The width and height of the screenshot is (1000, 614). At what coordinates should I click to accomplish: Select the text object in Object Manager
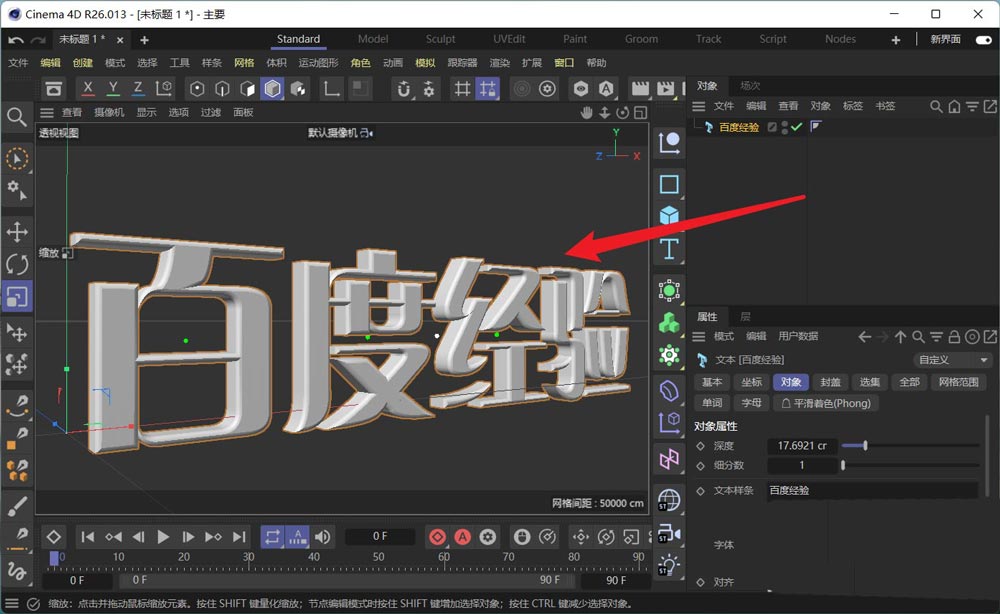click(x=739, y=127)
